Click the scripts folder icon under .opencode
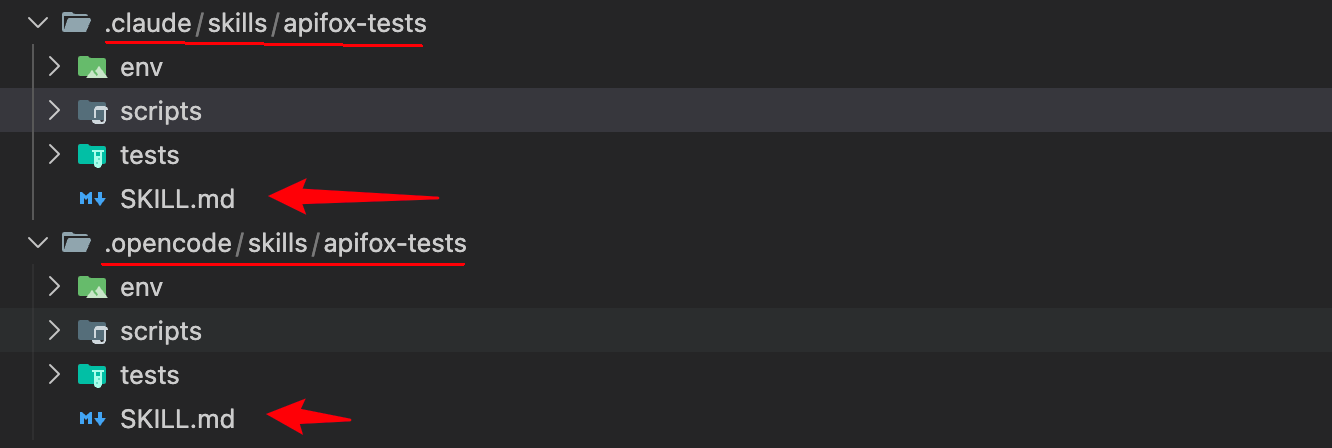This screenshot has height=448, width=1332. [x=92, y=331]
